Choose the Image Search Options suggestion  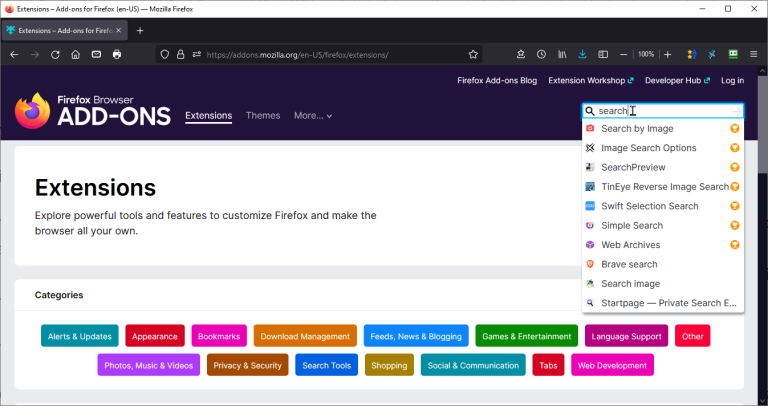click(x=663, y=148)
